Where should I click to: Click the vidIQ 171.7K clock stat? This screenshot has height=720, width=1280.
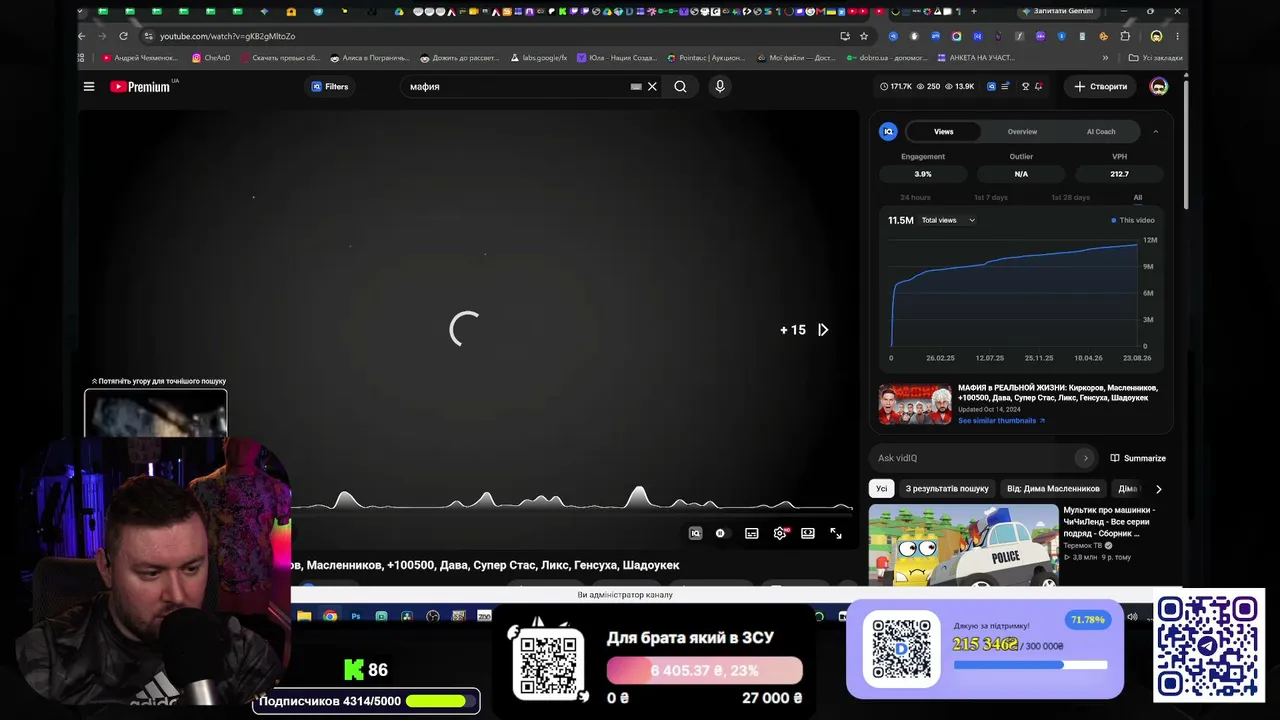[896, 87]
